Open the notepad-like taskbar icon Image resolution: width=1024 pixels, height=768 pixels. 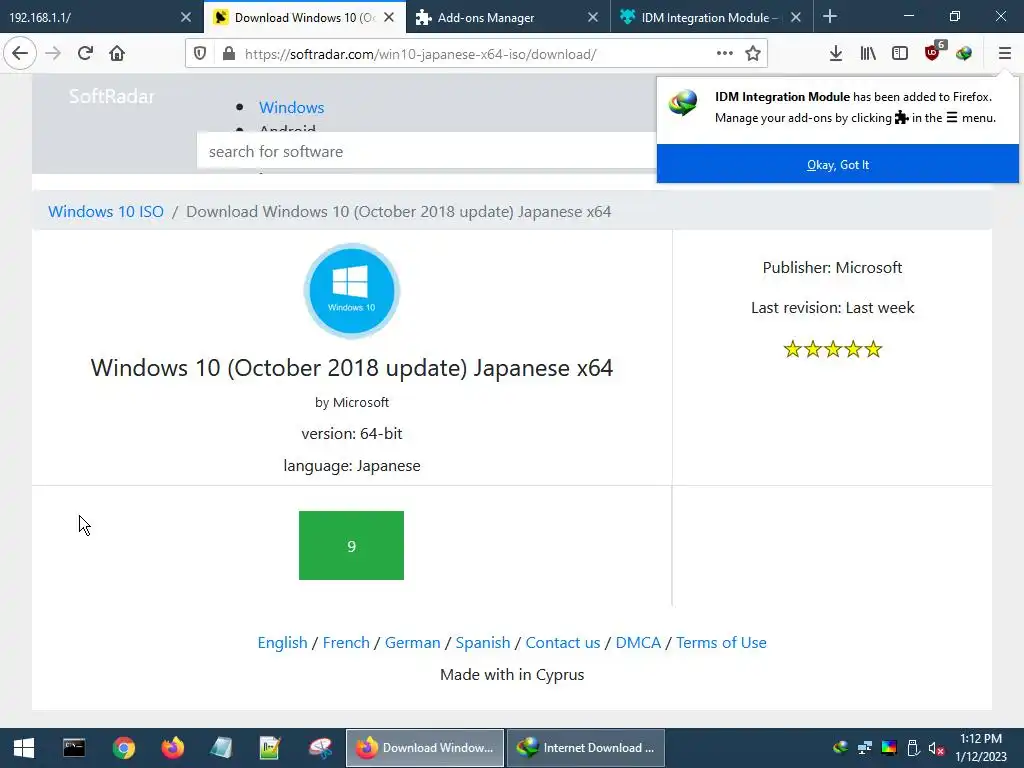pyautogui.click(x=221, y=748)
